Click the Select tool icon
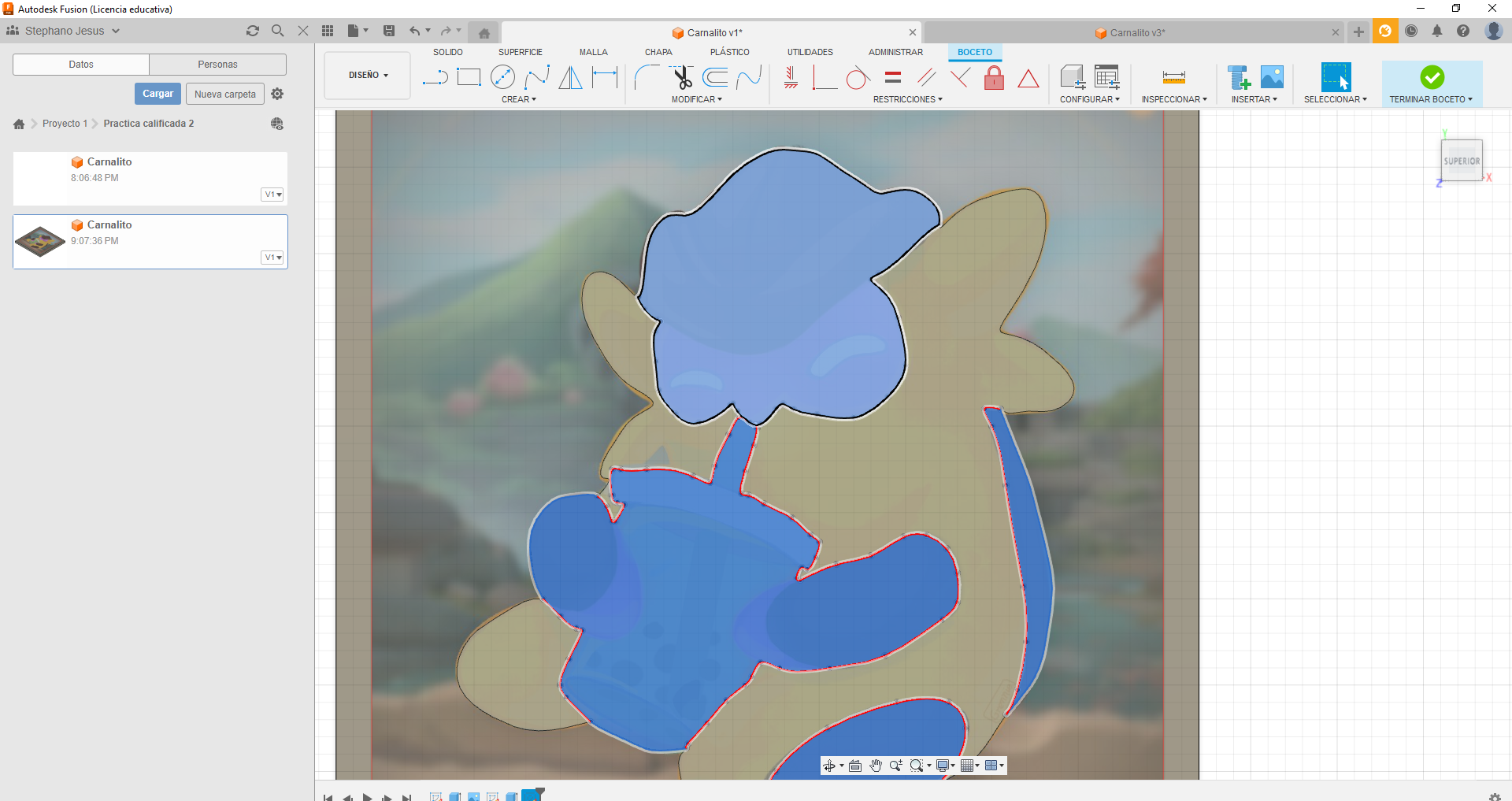Viewport: 1512px width, 801px height. click(1336, 77)
